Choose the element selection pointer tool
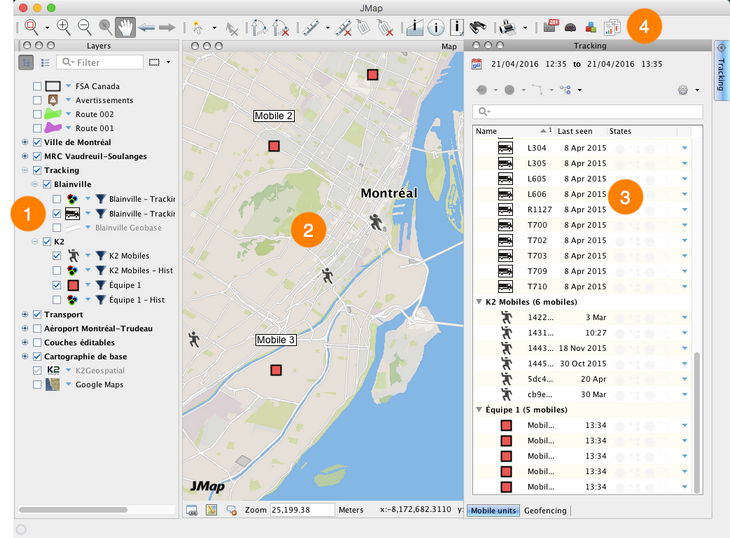Screen dimensions: 730x538 tap(198, 28)
